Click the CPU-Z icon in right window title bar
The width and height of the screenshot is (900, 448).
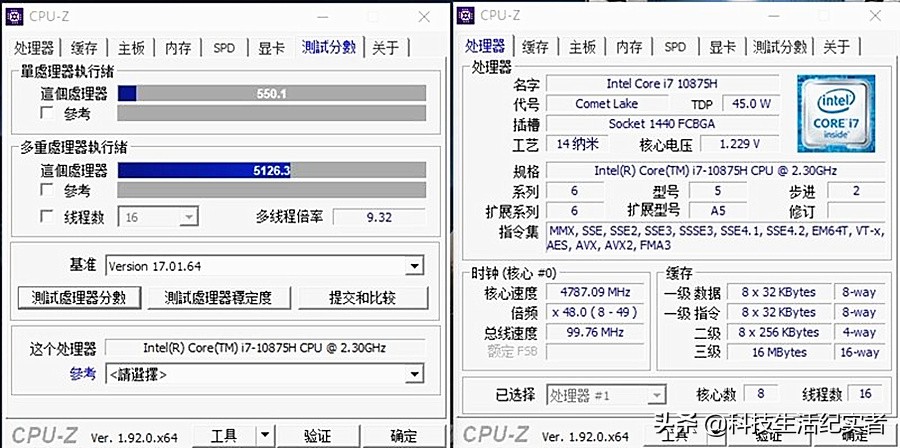(465, 15)
